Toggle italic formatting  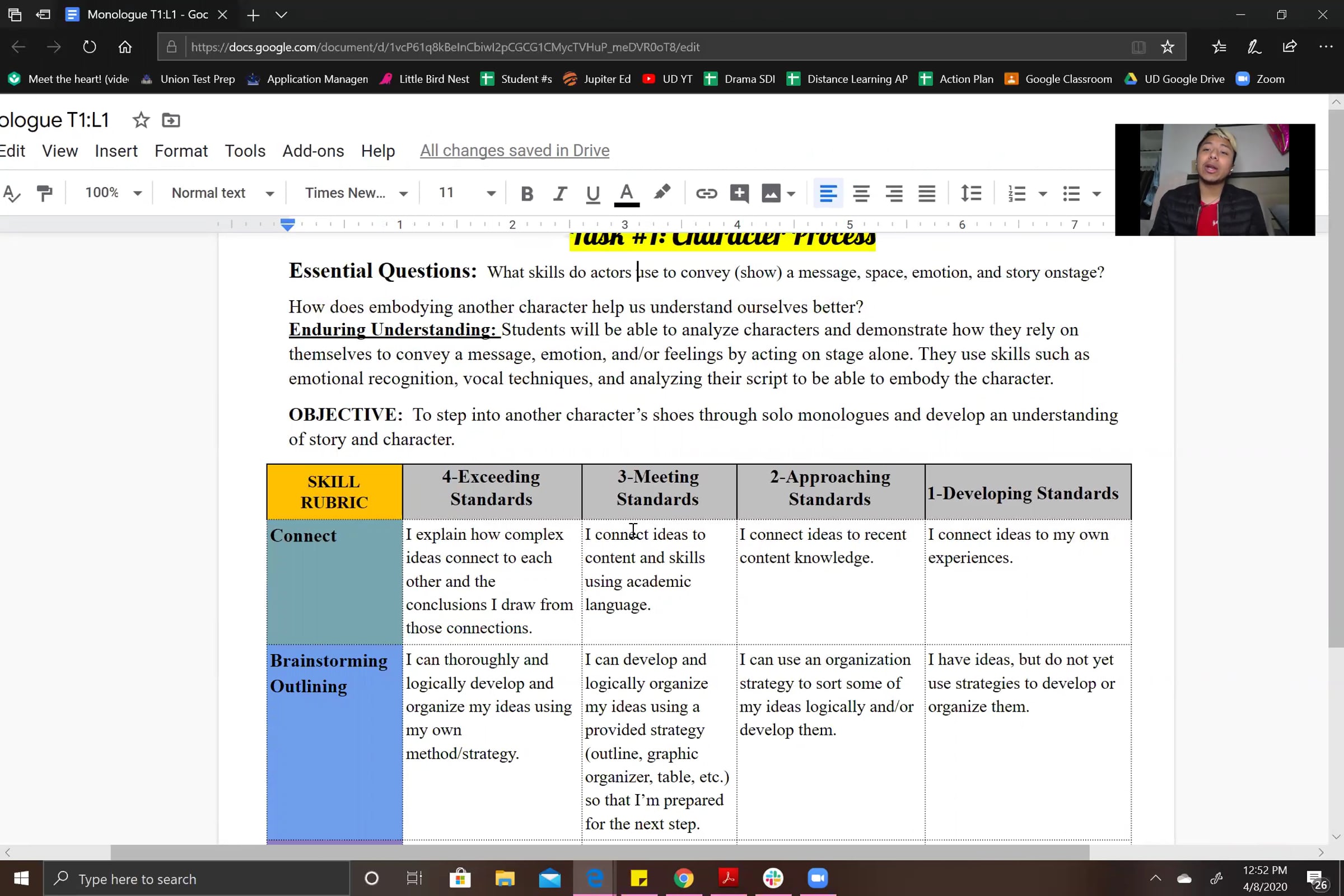(560, 193)
